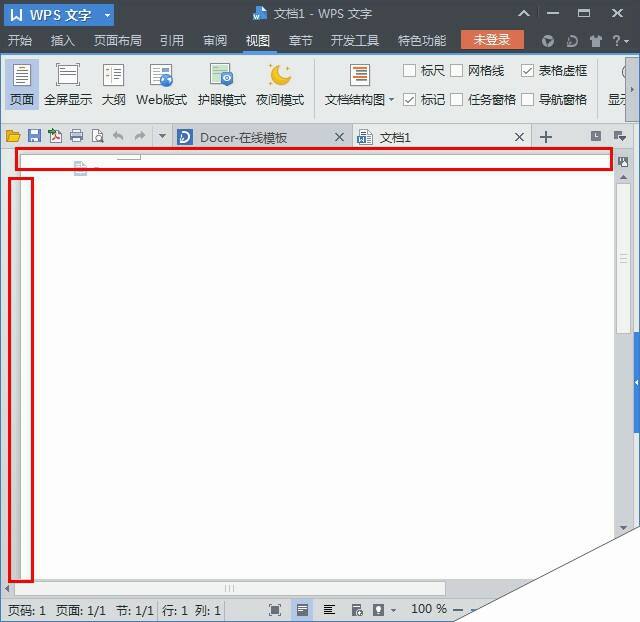Open the 页面布局 ribbon tab
This screenshot has width=640, height=622.
[x=118, y=41]
